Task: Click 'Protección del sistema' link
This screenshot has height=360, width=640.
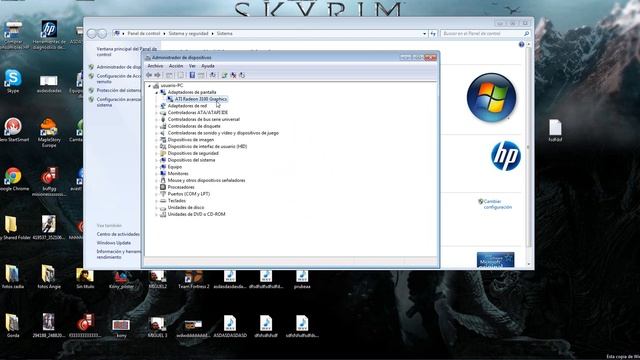Action: pyautogui.click(x=119, y=90)
